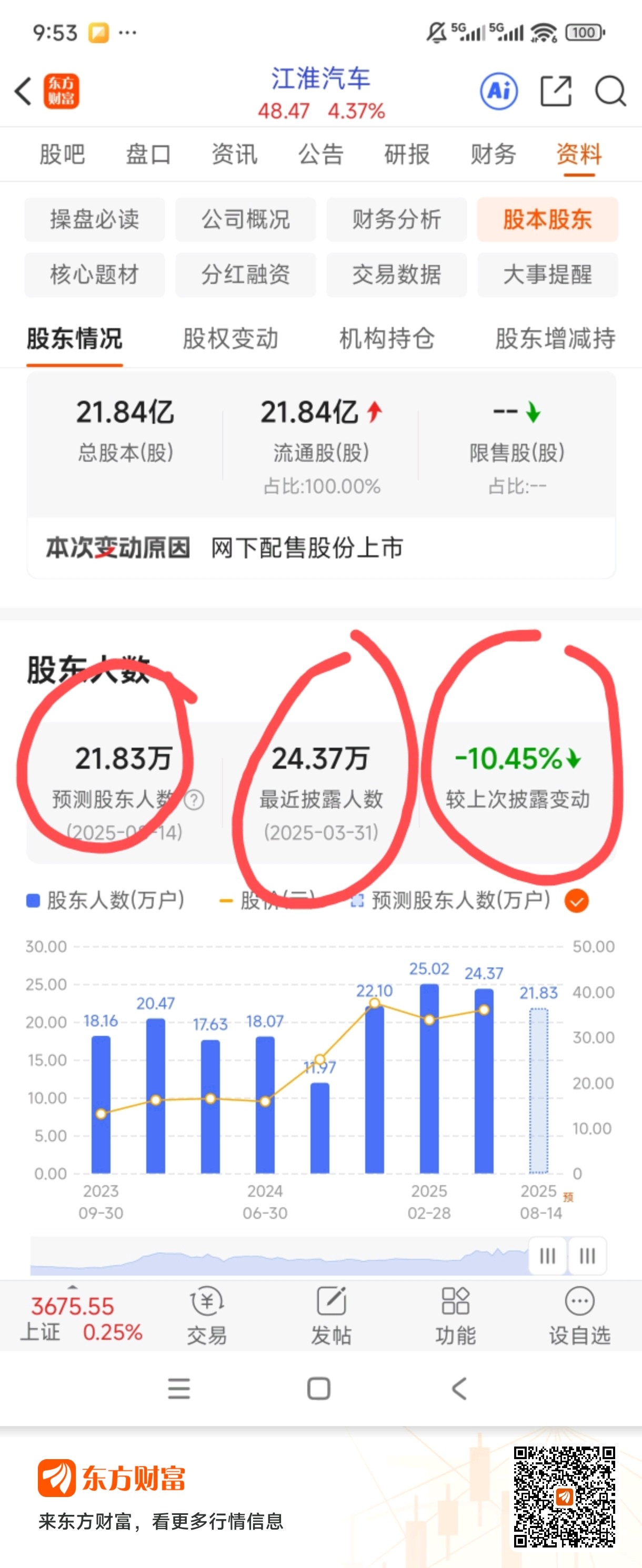This screenshot has height=1568, width=642.
Task: Open 交易数据 section
Action: pos(397,274)
